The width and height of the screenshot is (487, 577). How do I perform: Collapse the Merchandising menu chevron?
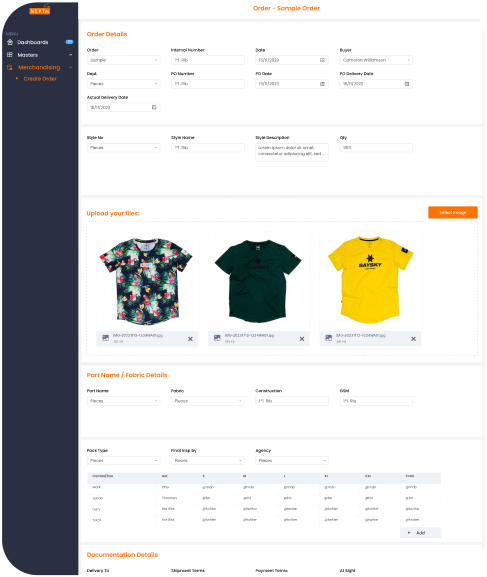coord(70,67)
